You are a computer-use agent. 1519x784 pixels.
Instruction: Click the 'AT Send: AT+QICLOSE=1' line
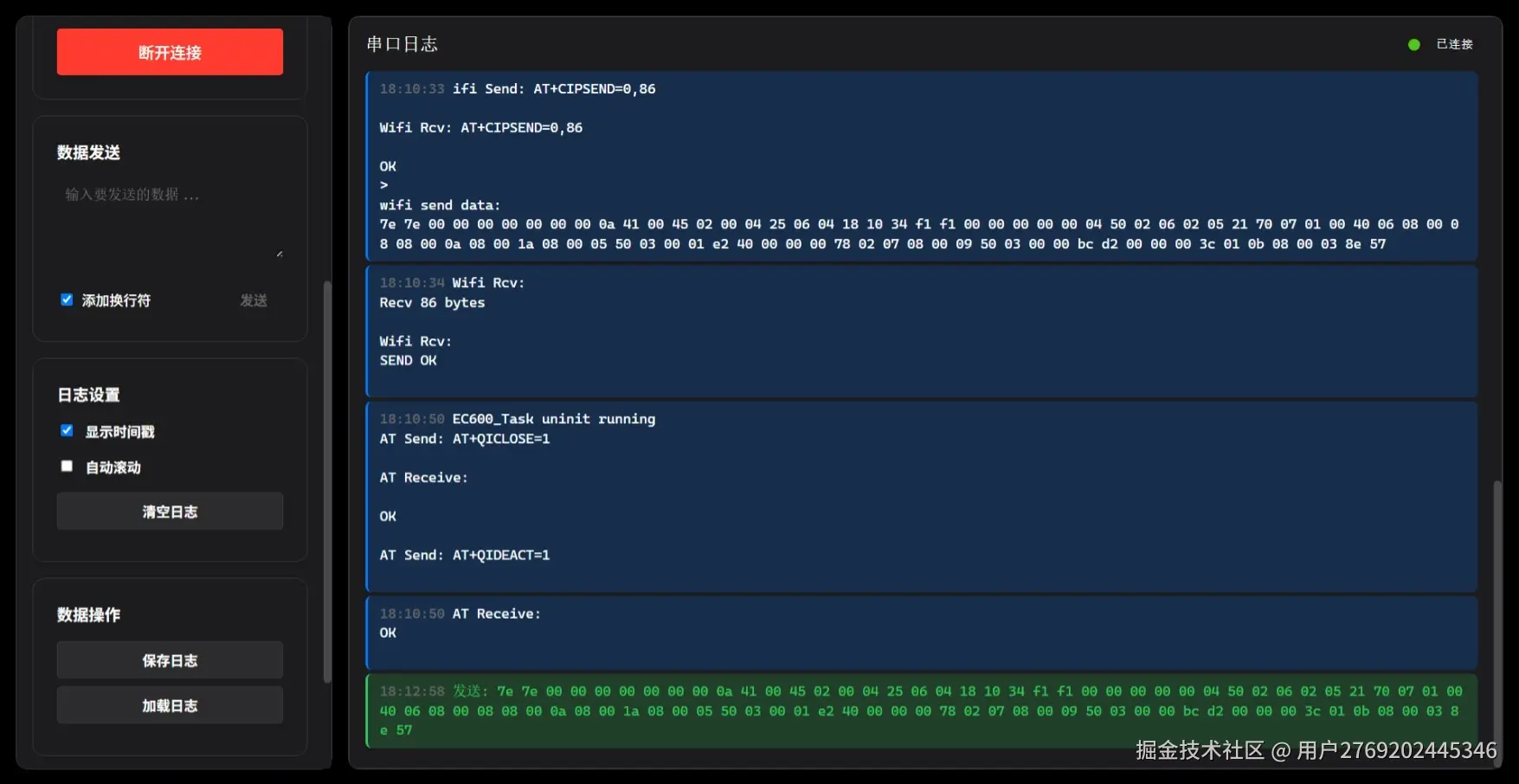click(x=465, y=439)
